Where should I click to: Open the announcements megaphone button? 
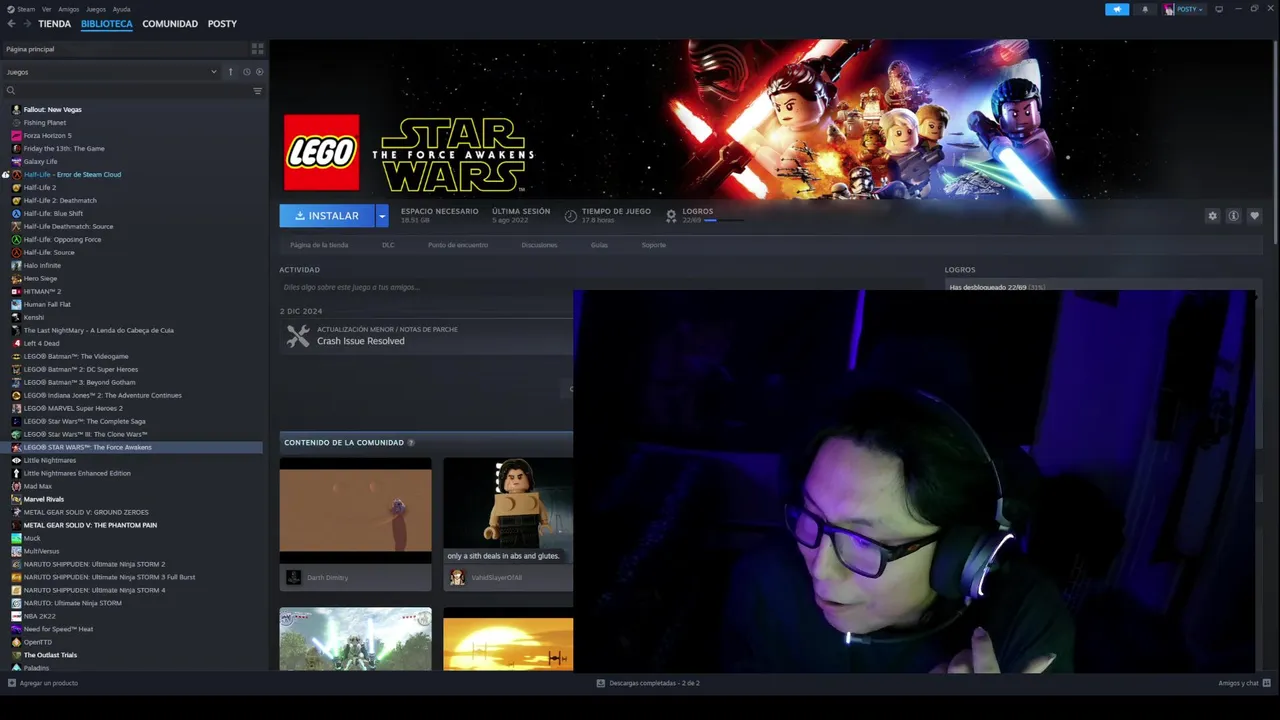tap(1117, 9)
